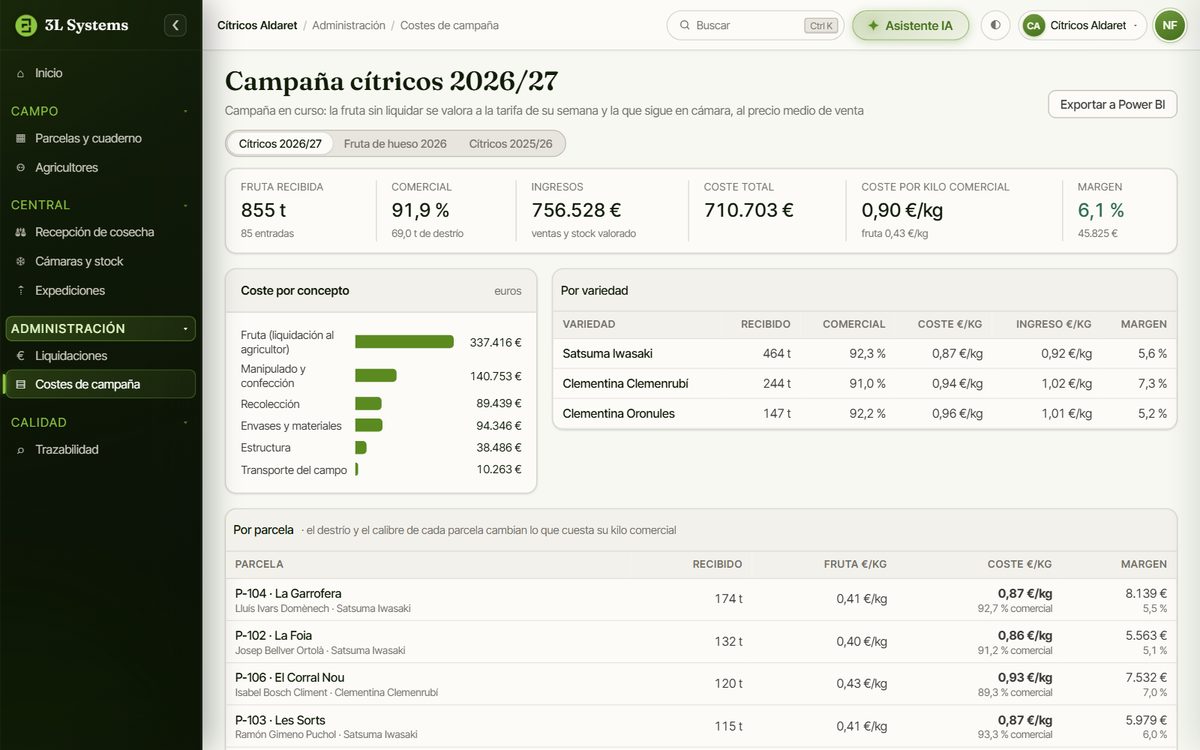Open Cámaras y stock snowflake icon
This screenshot has height=750, width=1200.
point(21,261)
